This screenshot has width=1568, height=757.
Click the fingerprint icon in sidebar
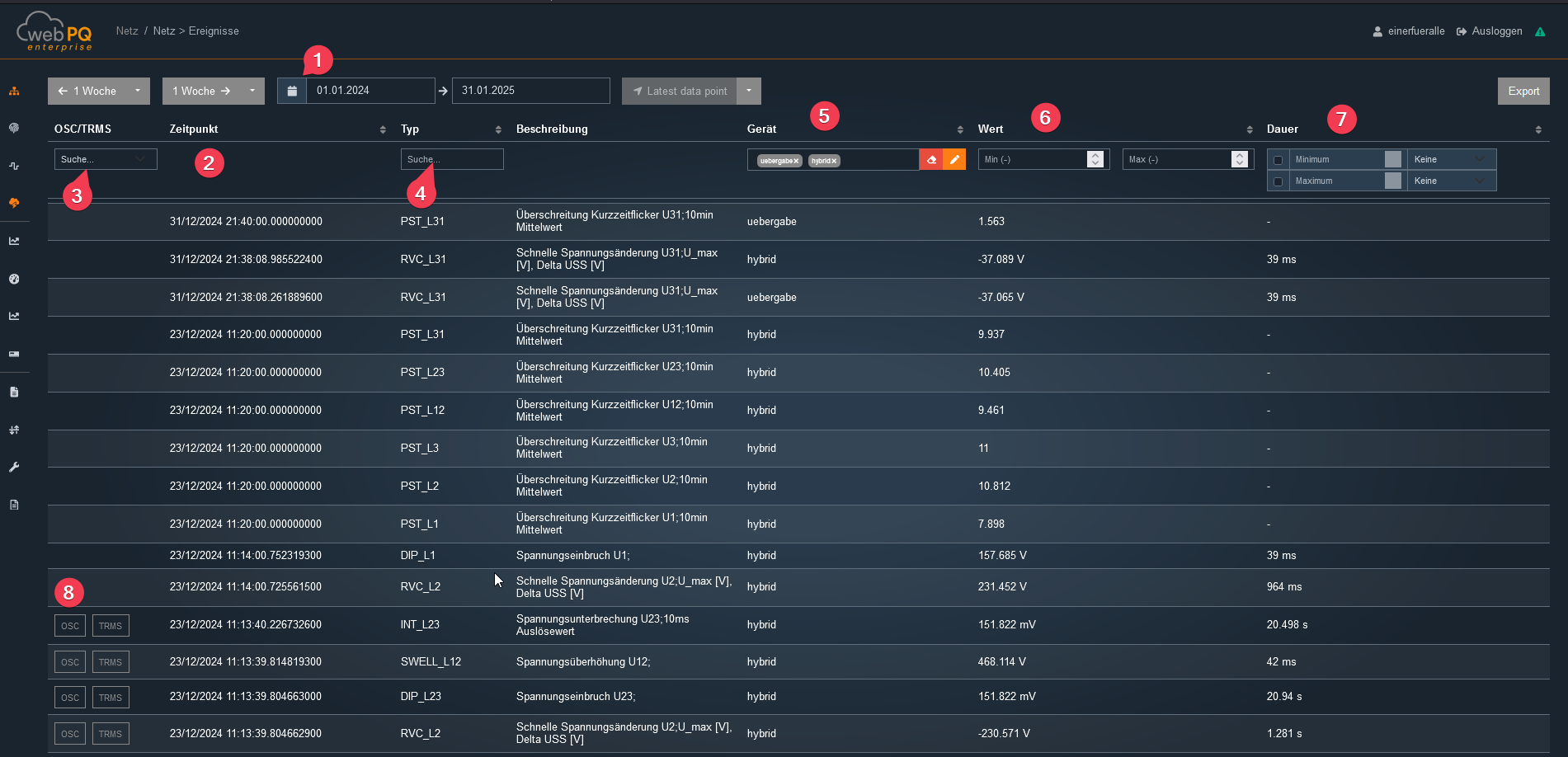(14, 128)
